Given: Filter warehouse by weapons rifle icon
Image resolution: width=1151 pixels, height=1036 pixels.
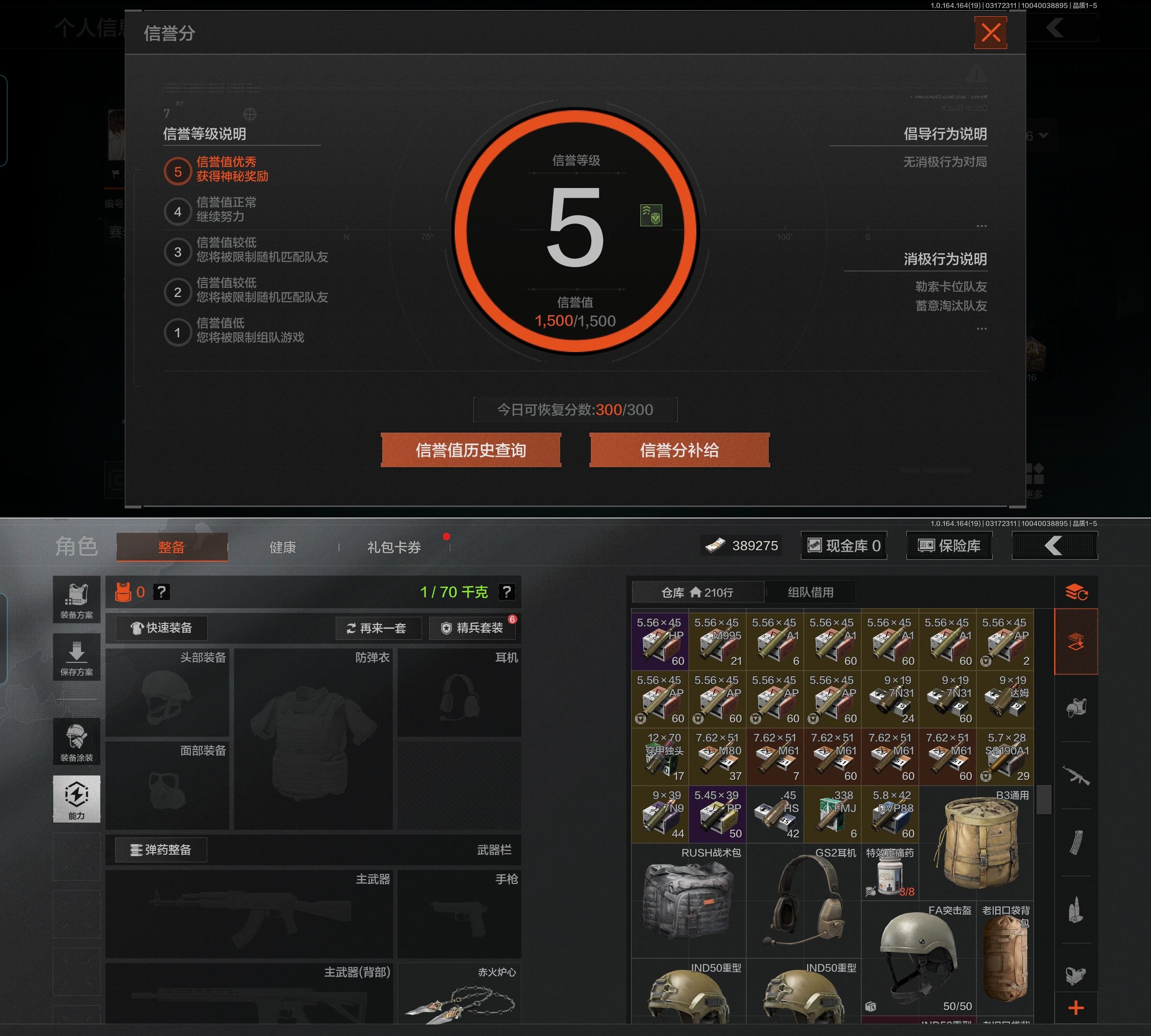Looking at the screenshot, I should (x=1076, y=775).
